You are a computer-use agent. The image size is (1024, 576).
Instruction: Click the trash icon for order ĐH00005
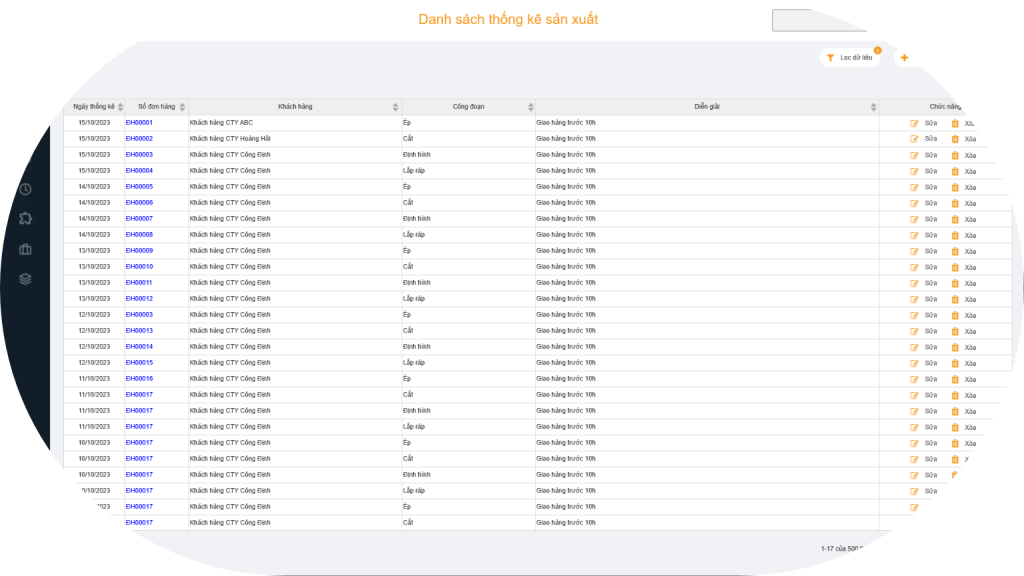click(x=954, y=187)
